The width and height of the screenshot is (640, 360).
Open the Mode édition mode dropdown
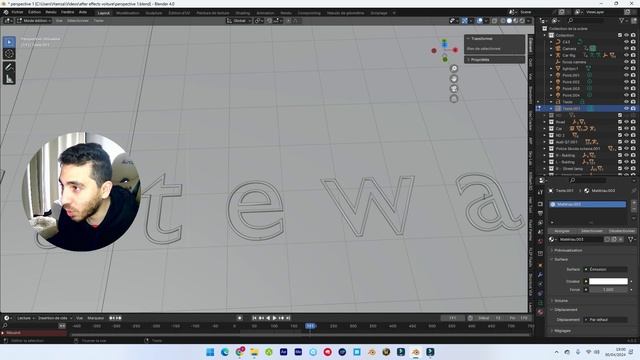[34, 20]
